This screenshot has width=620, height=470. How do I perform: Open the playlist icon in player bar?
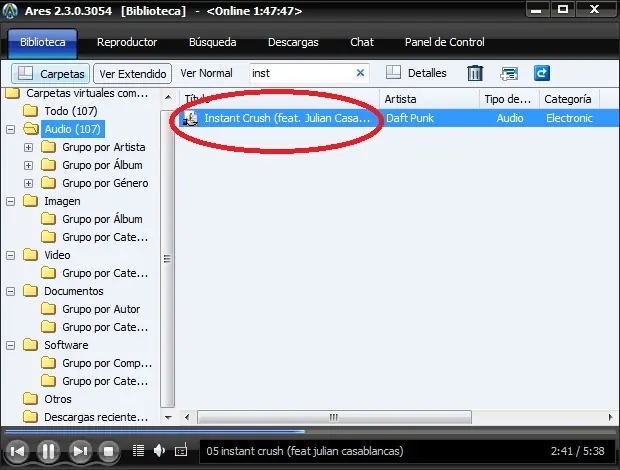pos(138,451)
